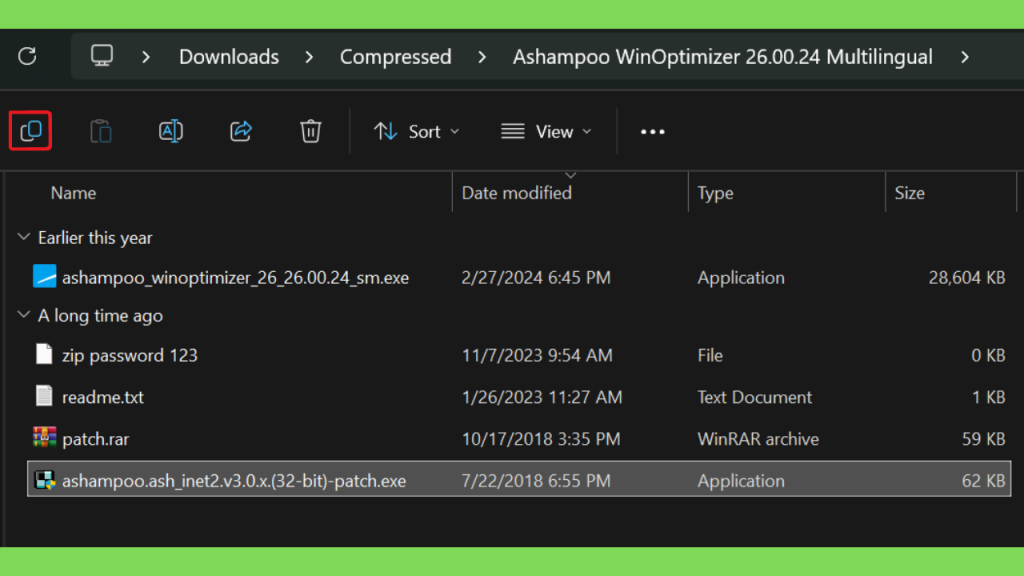The height and width of the screenshot is (576, 1024).
Task: Click the patch.rar WinRAR icon
Action: point(44,438)
